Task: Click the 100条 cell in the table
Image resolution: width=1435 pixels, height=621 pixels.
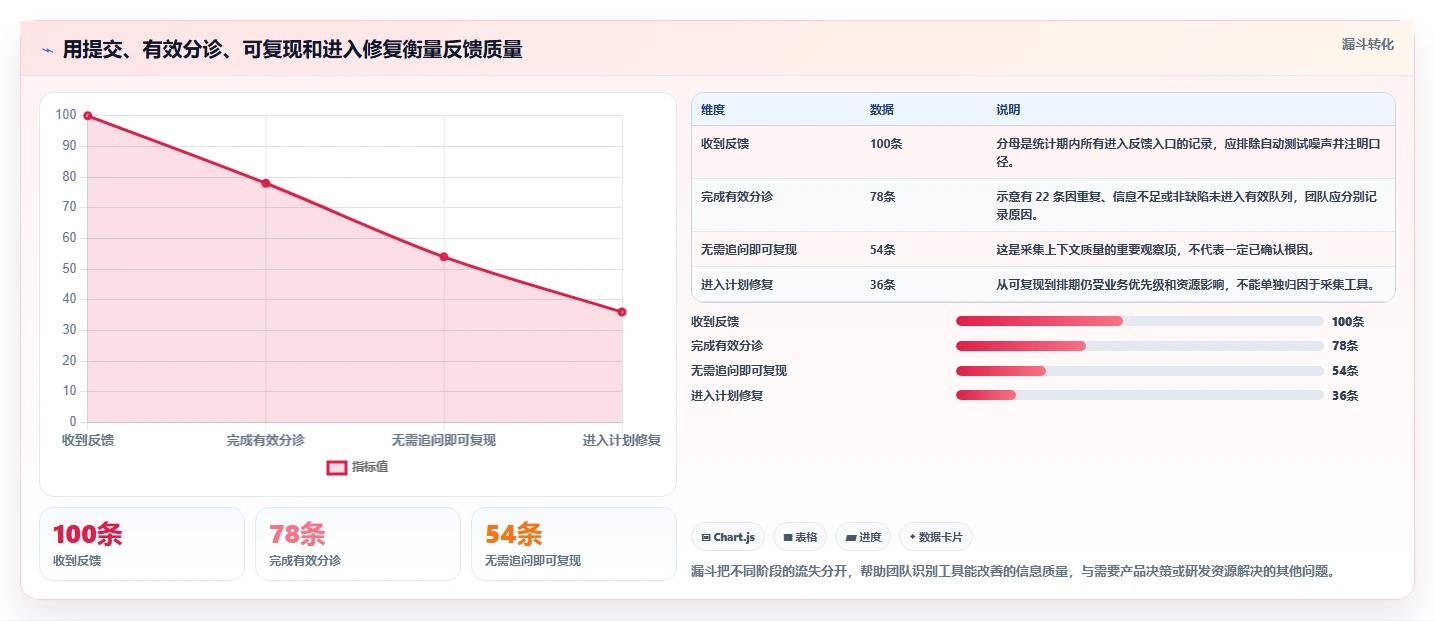Action: coord(886,144)
